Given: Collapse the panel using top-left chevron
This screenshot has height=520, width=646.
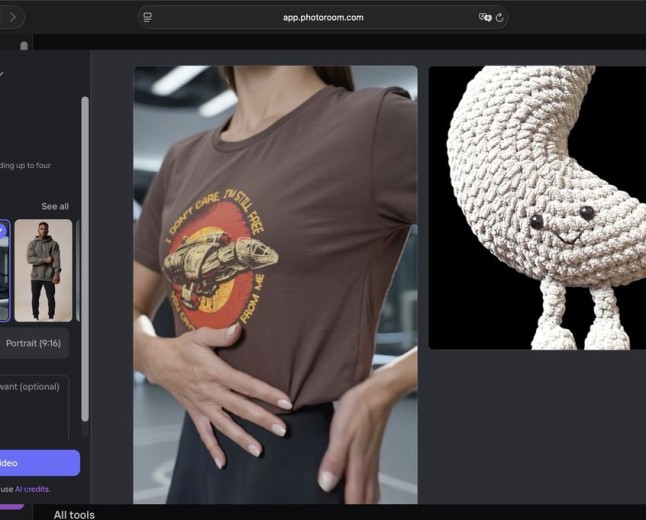Looking at the screenshot, I should pos(2,74).
